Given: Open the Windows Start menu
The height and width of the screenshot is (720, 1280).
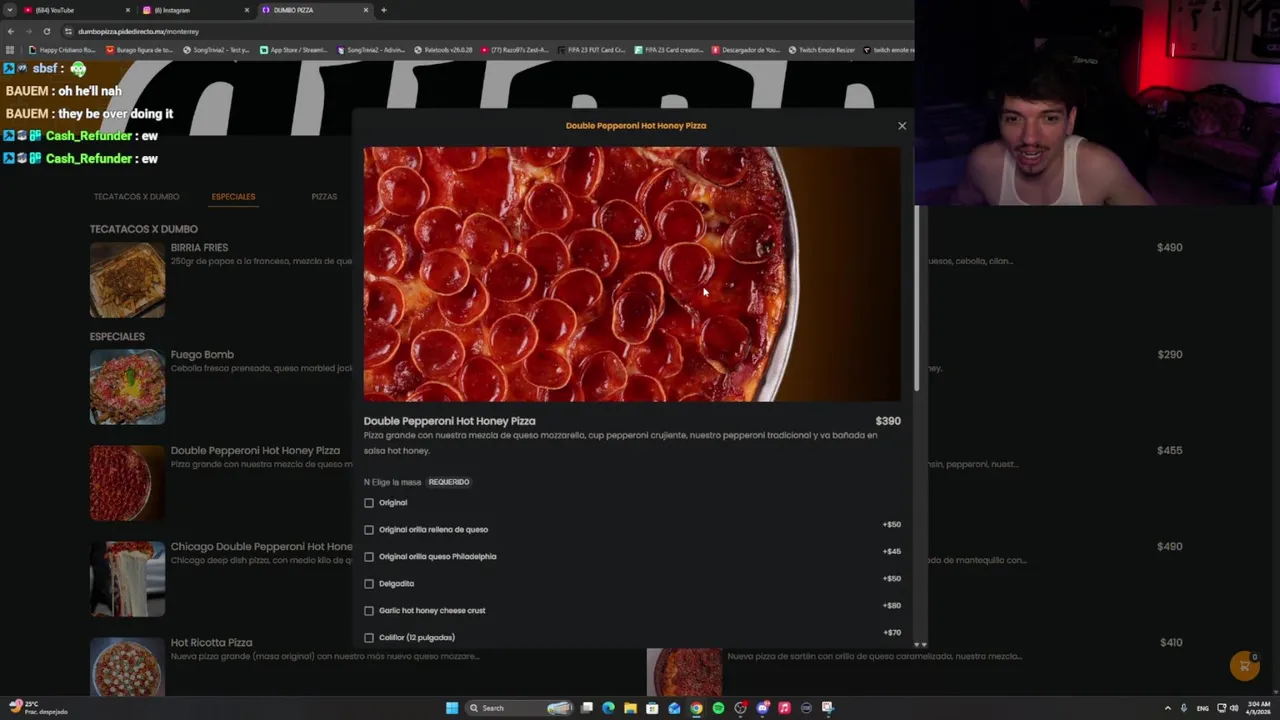Looking at the screenshot, I should pyautogui.click(x=452, y=708).
